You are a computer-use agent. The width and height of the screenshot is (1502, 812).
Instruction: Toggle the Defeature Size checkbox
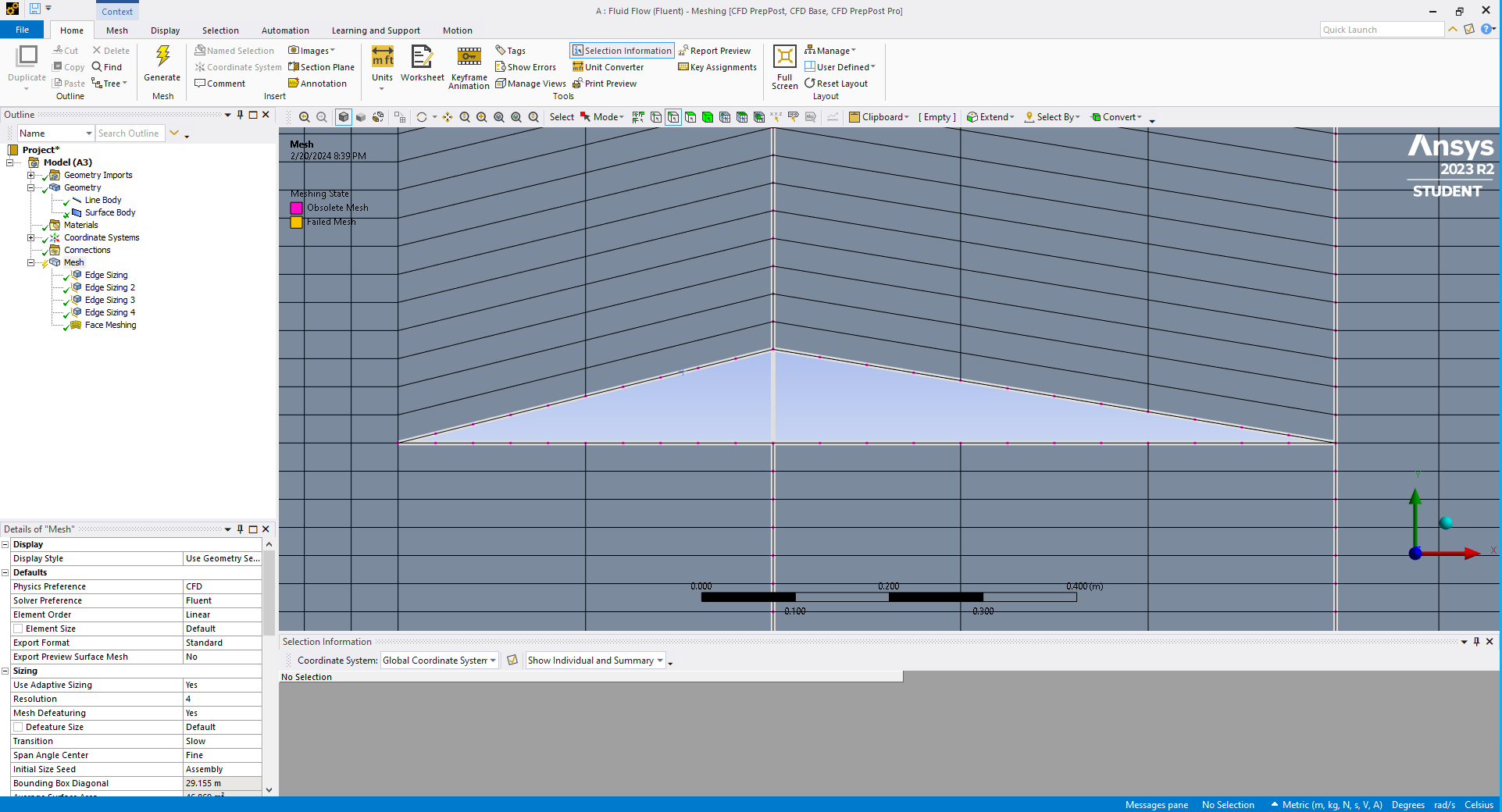click(x=18, y=727)
